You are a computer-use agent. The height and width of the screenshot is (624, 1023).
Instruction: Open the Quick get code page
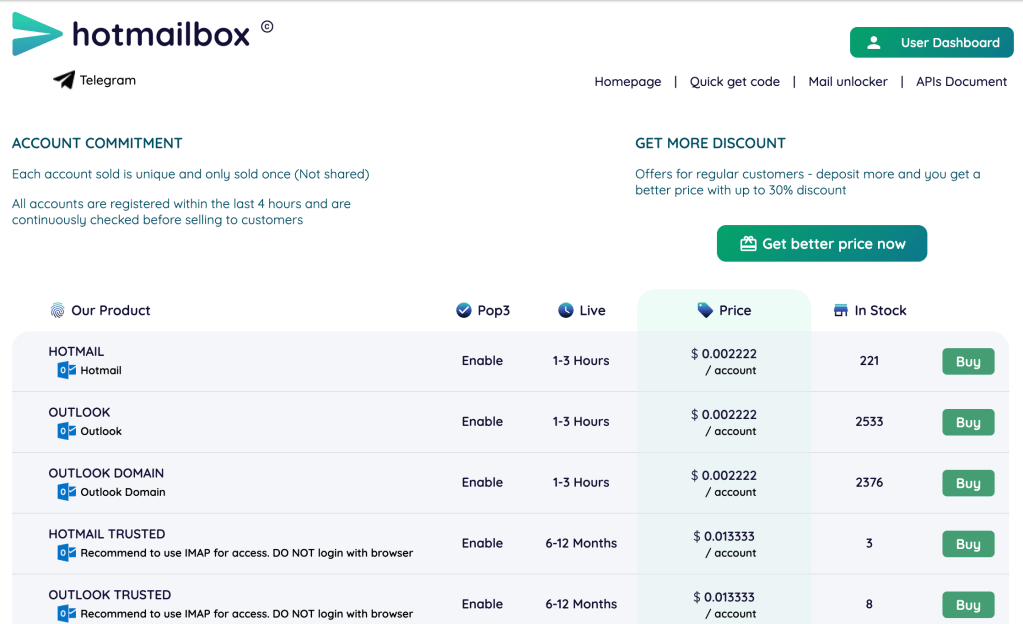[x=734, y=82]
